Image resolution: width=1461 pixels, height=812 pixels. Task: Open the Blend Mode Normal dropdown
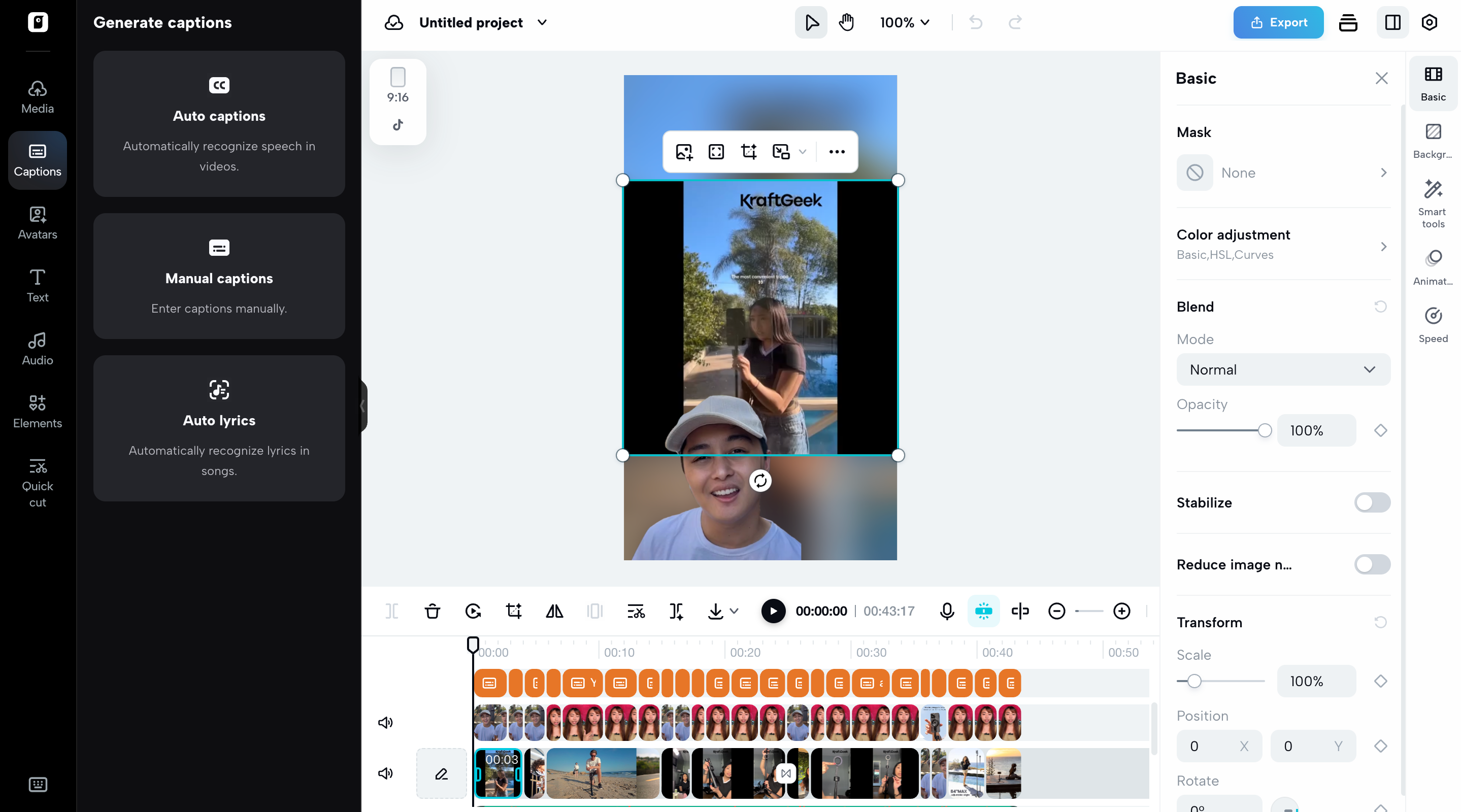(x=1283, y=369)
